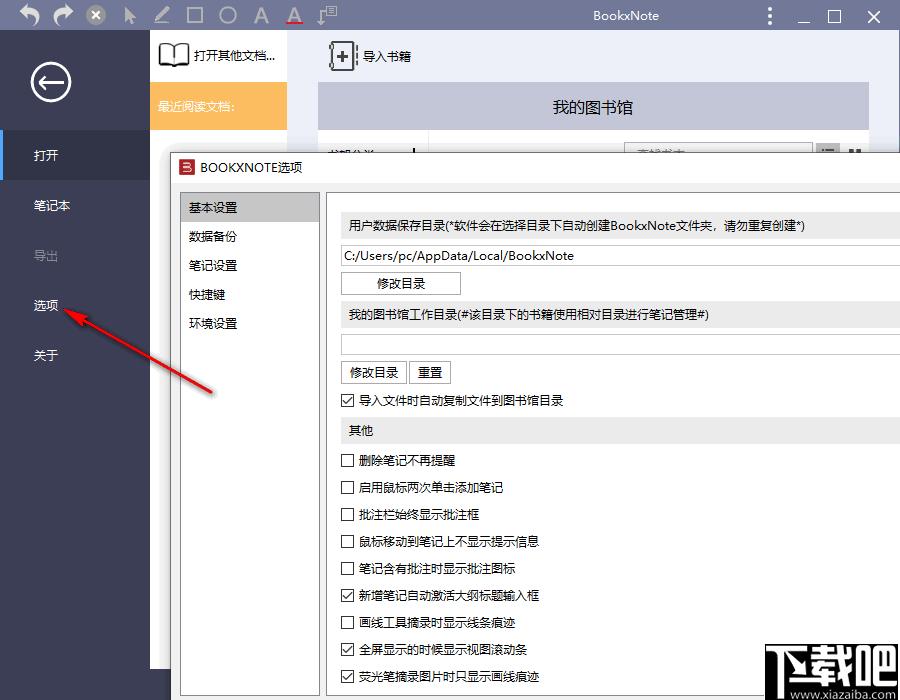Image resolution: width=900 pixels, height=700 pixels.
Task: Open the 笔记本 sidebar item
Action: [75, 205]
